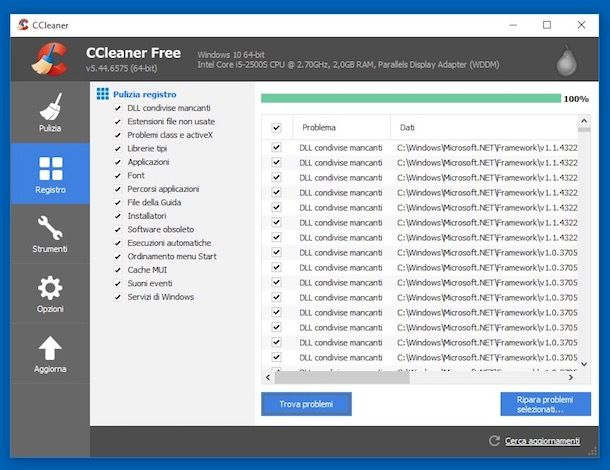Uncheck DLL condivise mancanti in the left list
The height and width of the screenshot is (470, 610).
point(117,108)
